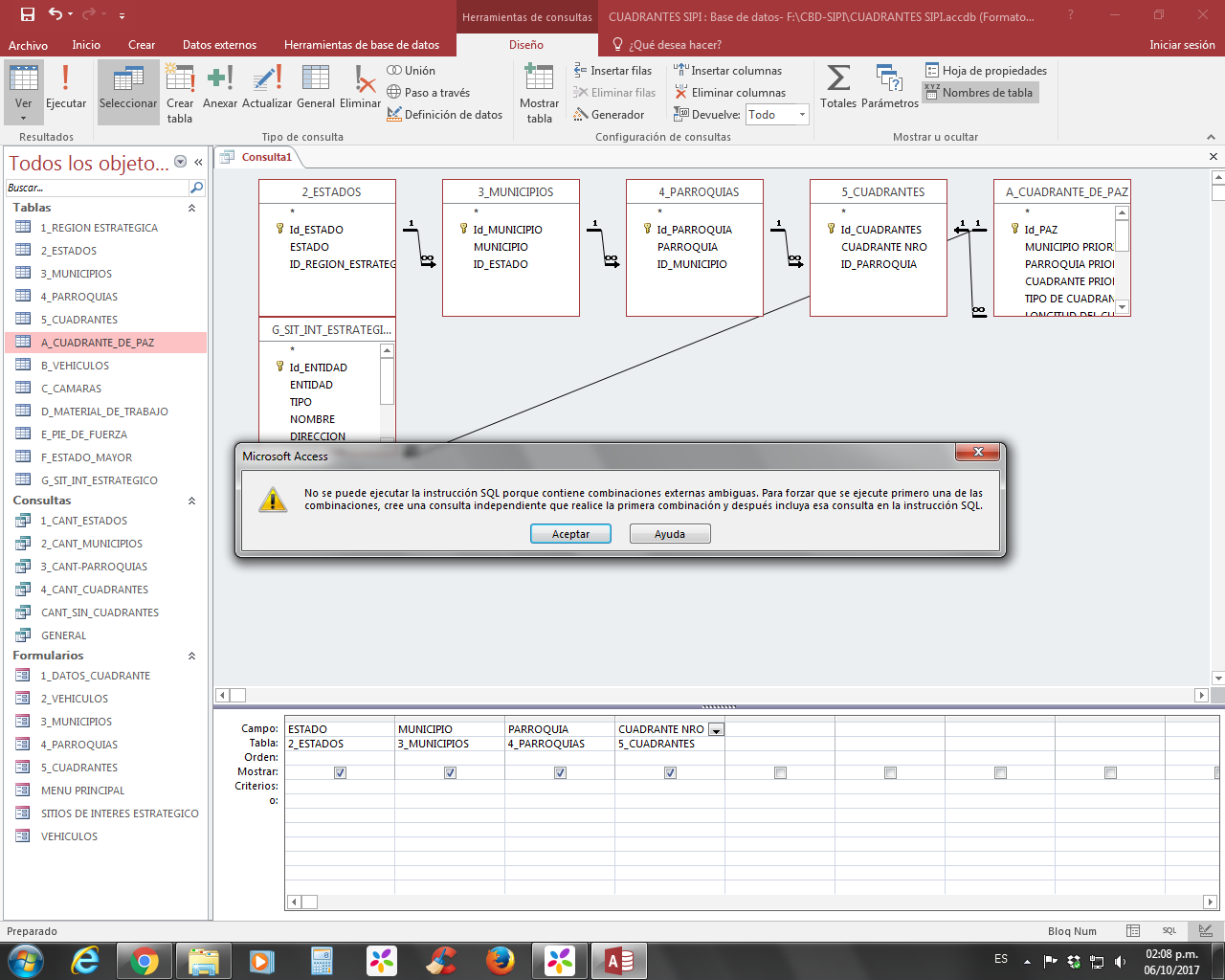Click Insertar filas
1225x980 pixels.
(x=612, y=71)
